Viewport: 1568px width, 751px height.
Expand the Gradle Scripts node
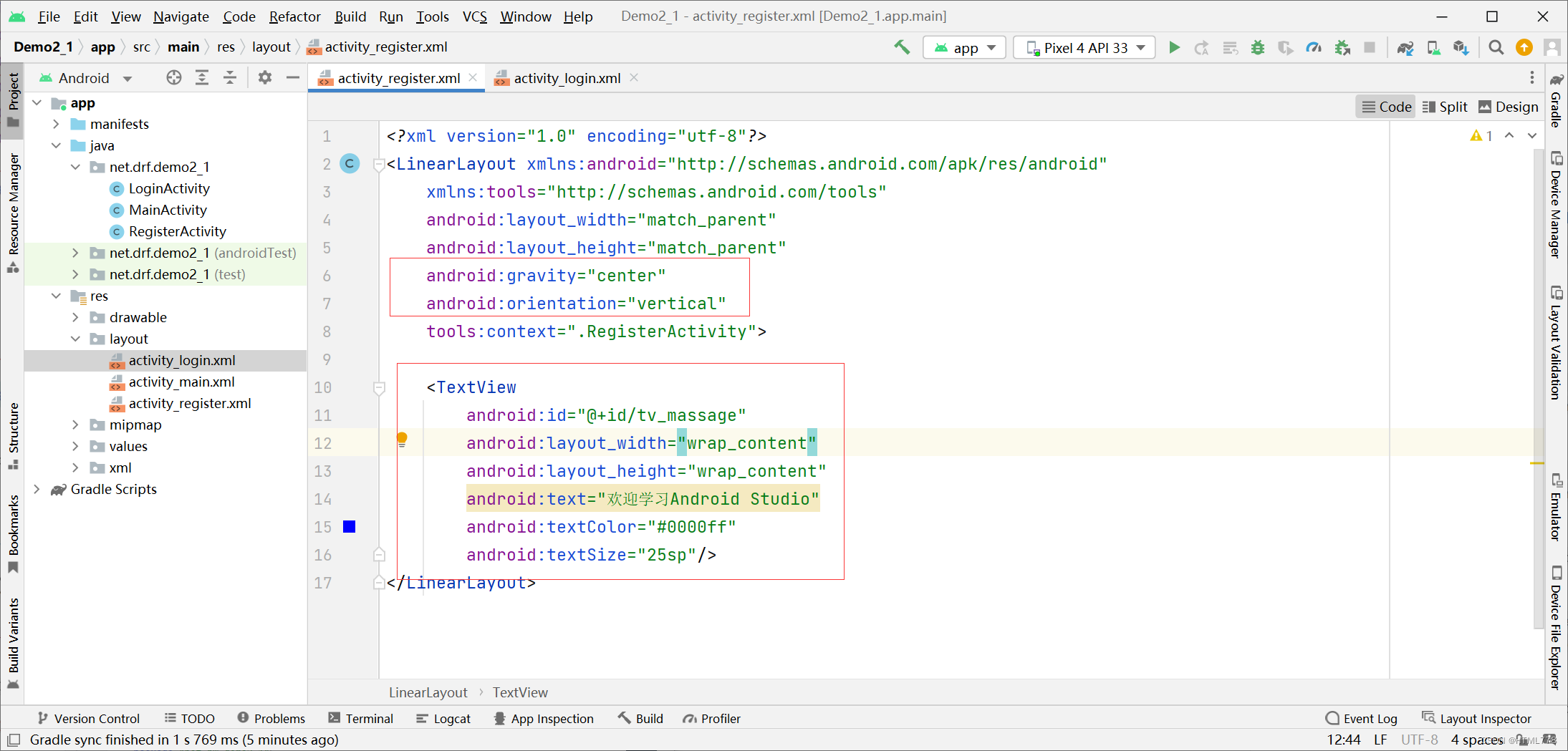click(37, 489)
